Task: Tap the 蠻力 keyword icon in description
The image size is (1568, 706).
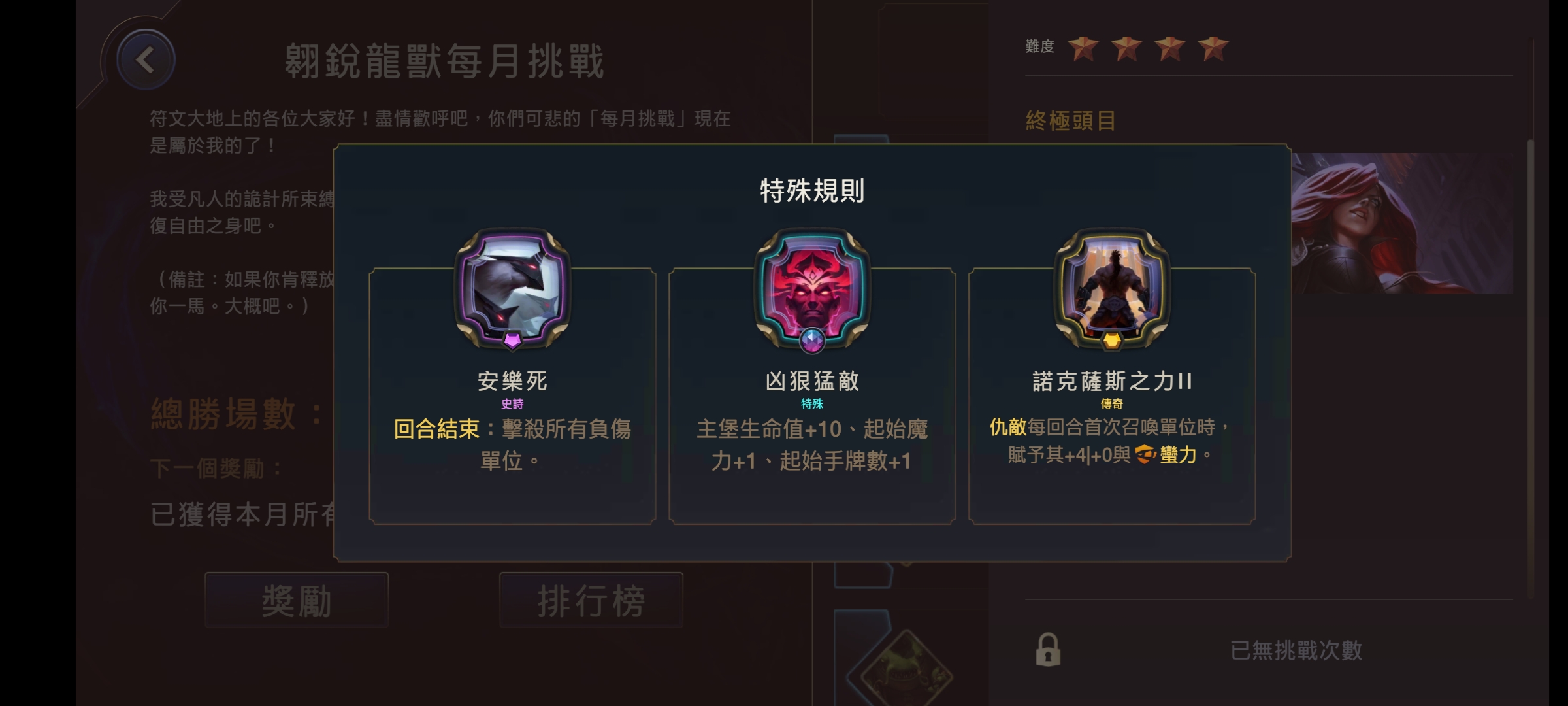Action: [1145, 454]
